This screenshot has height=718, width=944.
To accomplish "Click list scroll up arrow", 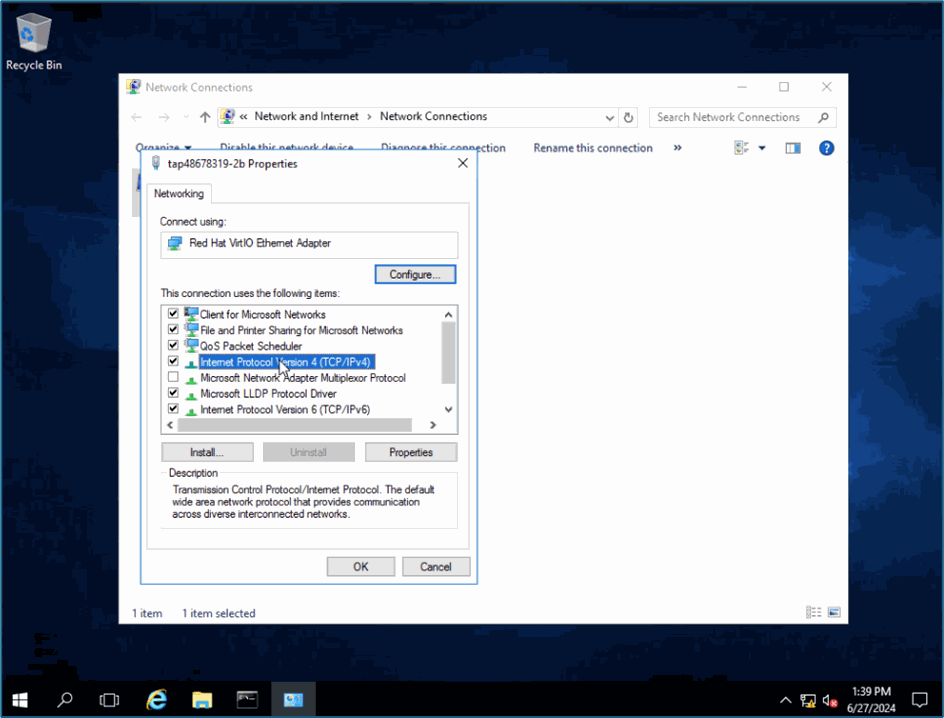I will pos(448,314).
